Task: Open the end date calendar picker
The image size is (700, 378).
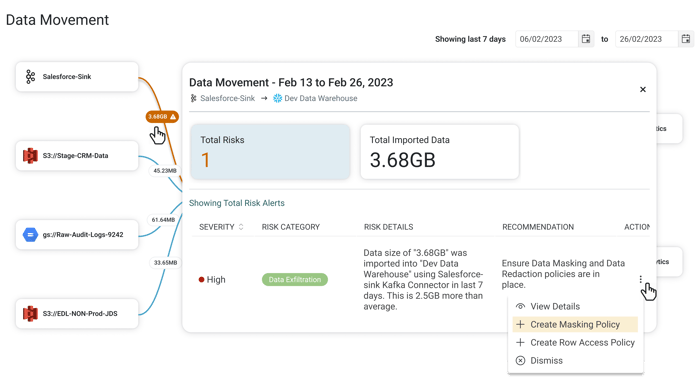Action: 686,39
